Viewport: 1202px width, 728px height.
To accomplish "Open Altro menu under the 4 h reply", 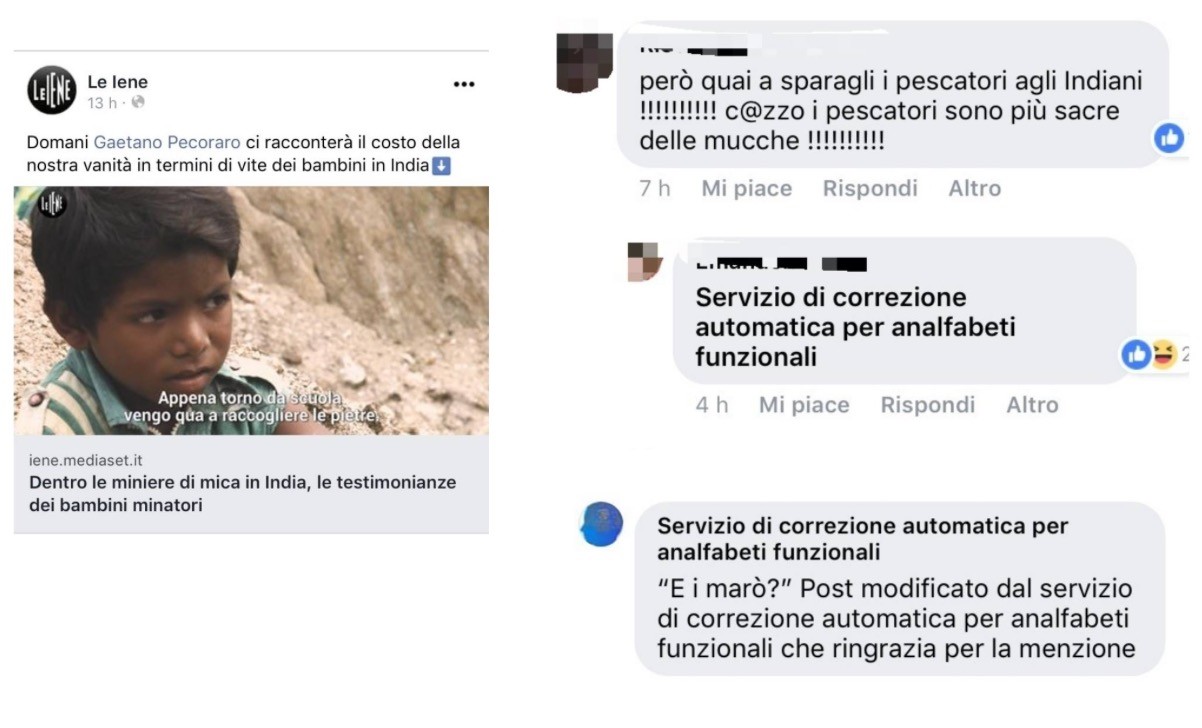I will pyautogui.click(x=1032, y=405).
